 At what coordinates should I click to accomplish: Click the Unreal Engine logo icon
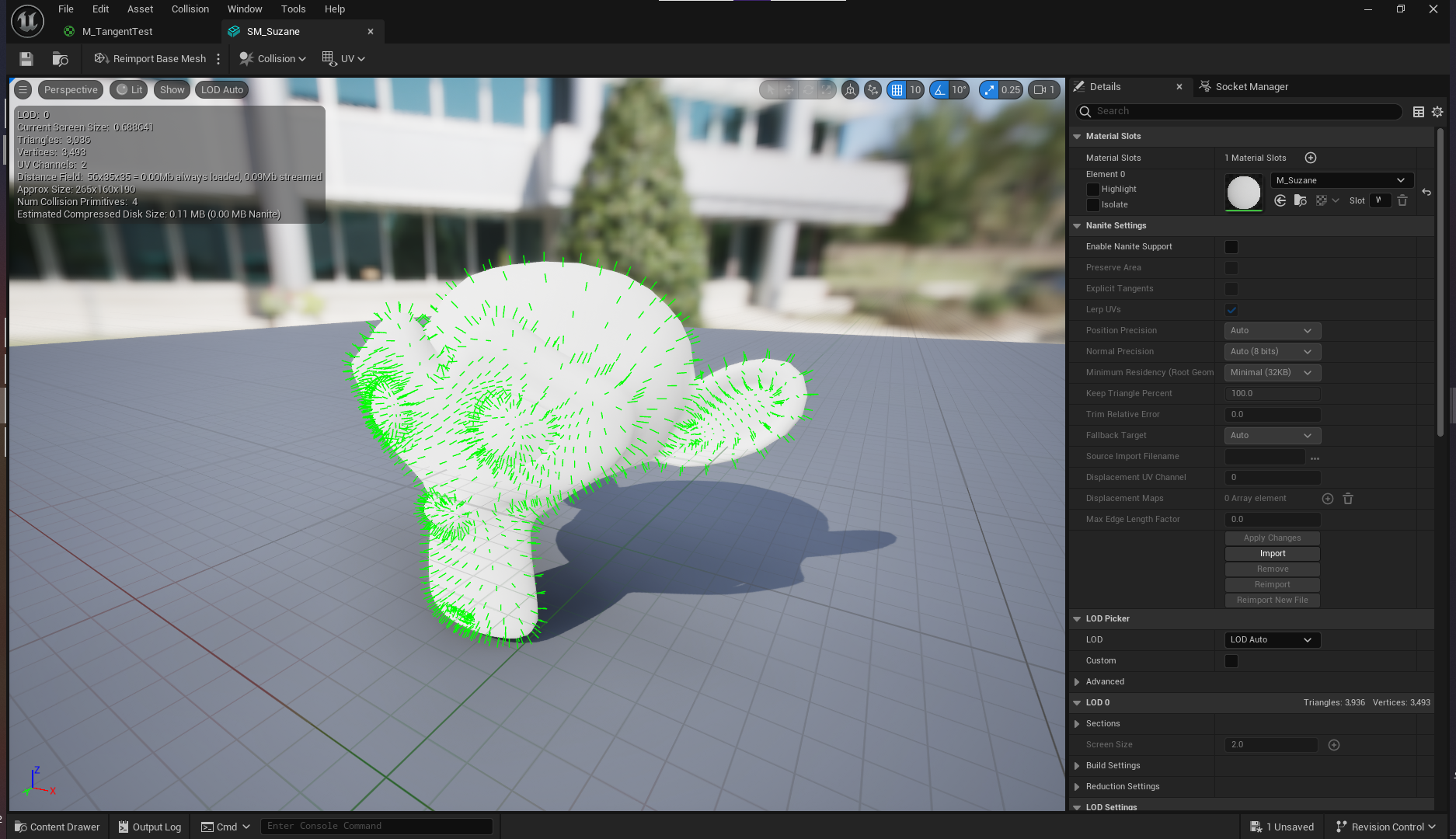(27, 21)
